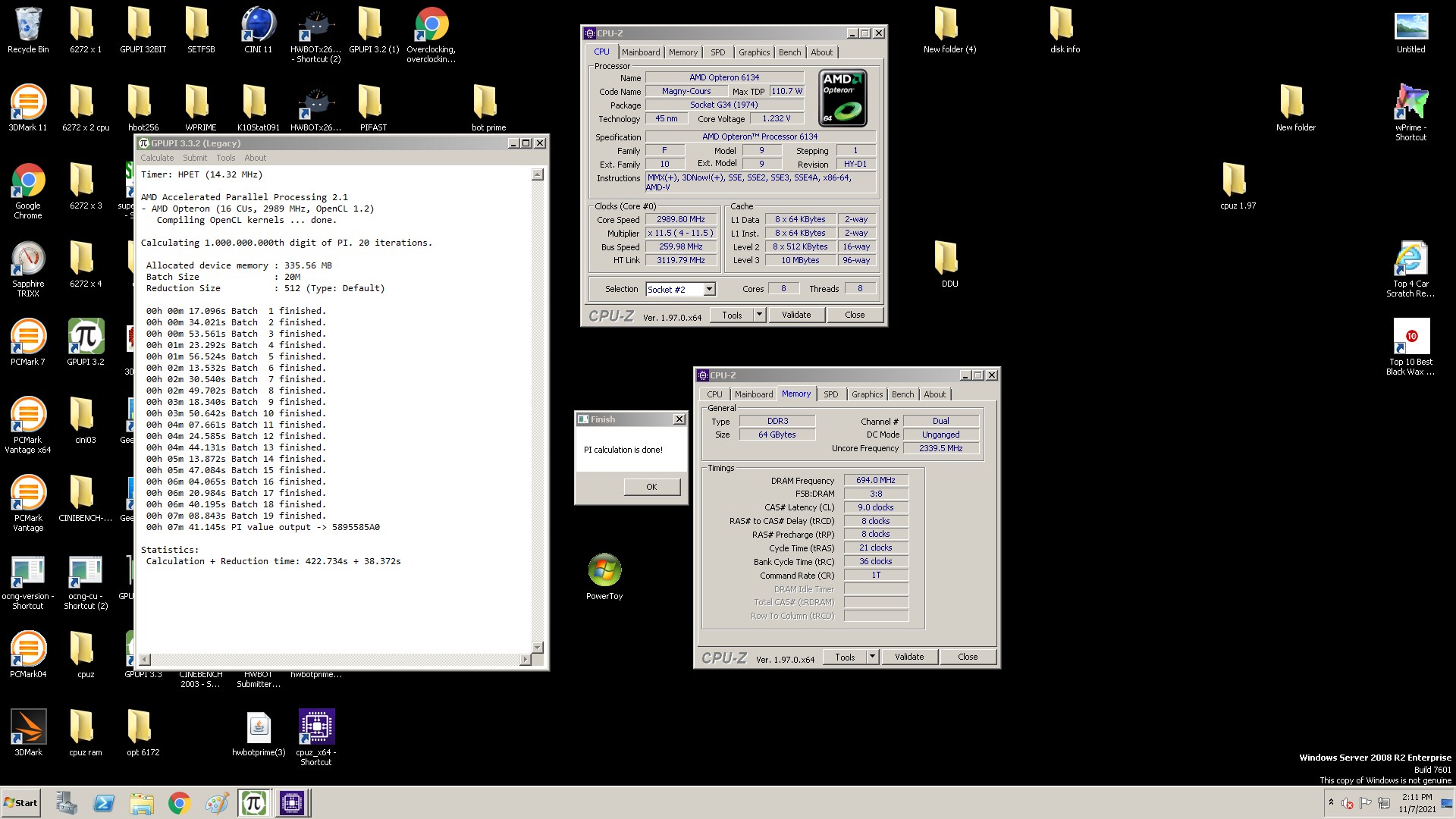Switch to the Mainboard tab in the upper CPU-Z window
The image size is (1456, 819).
[x=641, y=52]
